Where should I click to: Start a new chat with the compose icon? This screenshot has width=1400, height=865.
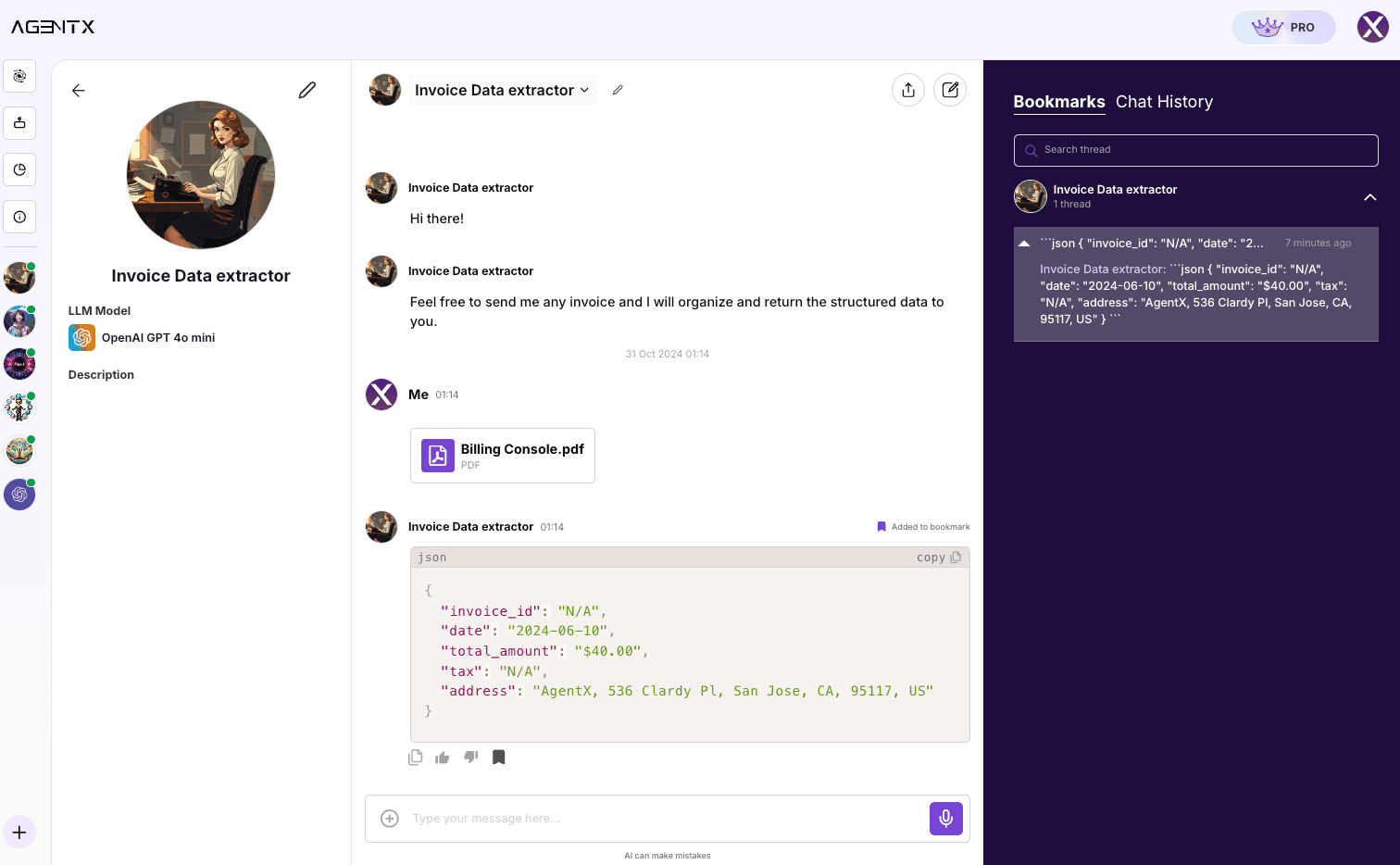[950, 90]
